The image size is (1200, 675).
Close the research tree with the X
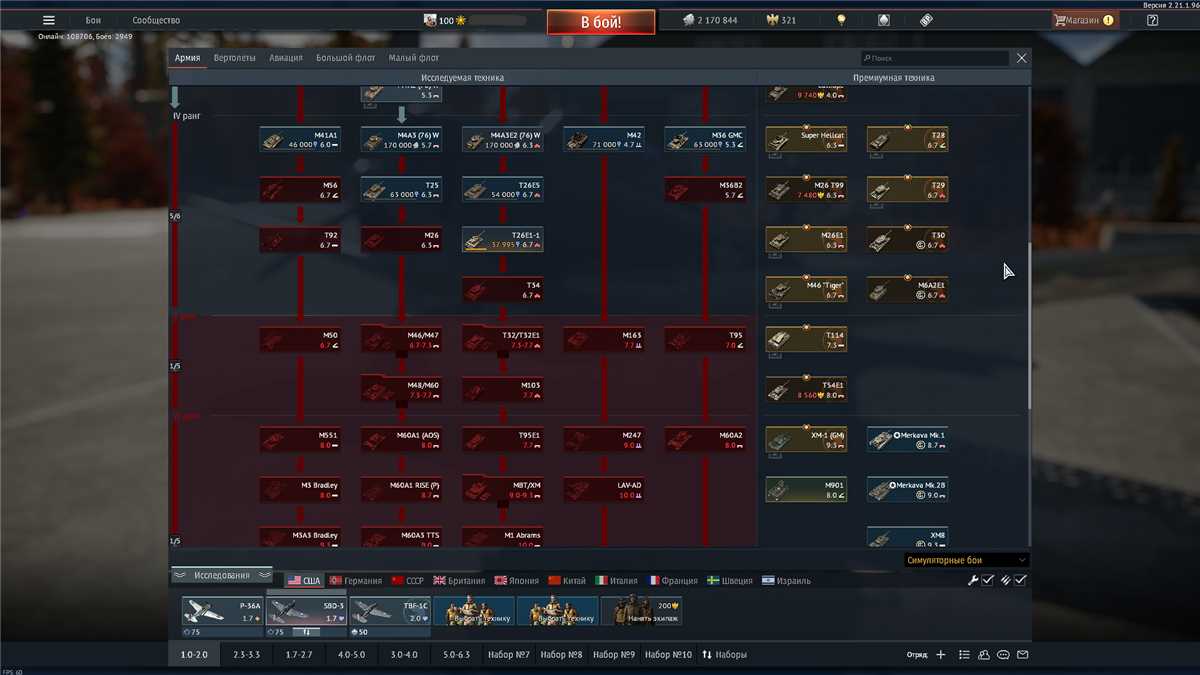[x=1021, y=58]
